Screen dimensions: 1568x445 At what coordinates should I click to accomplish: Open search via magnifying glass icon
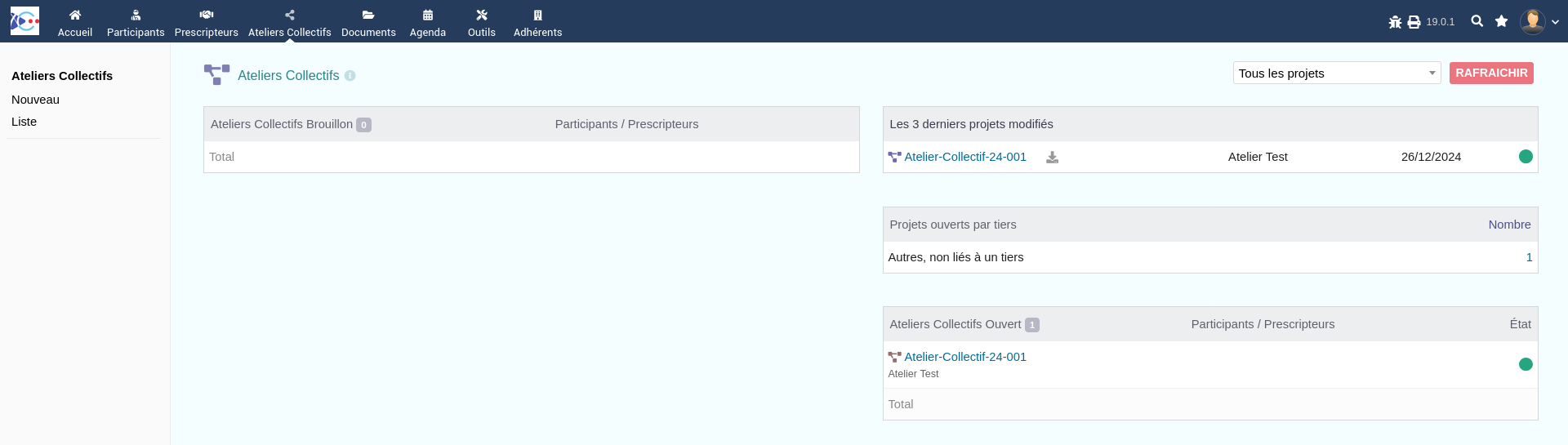point(1477,21)
